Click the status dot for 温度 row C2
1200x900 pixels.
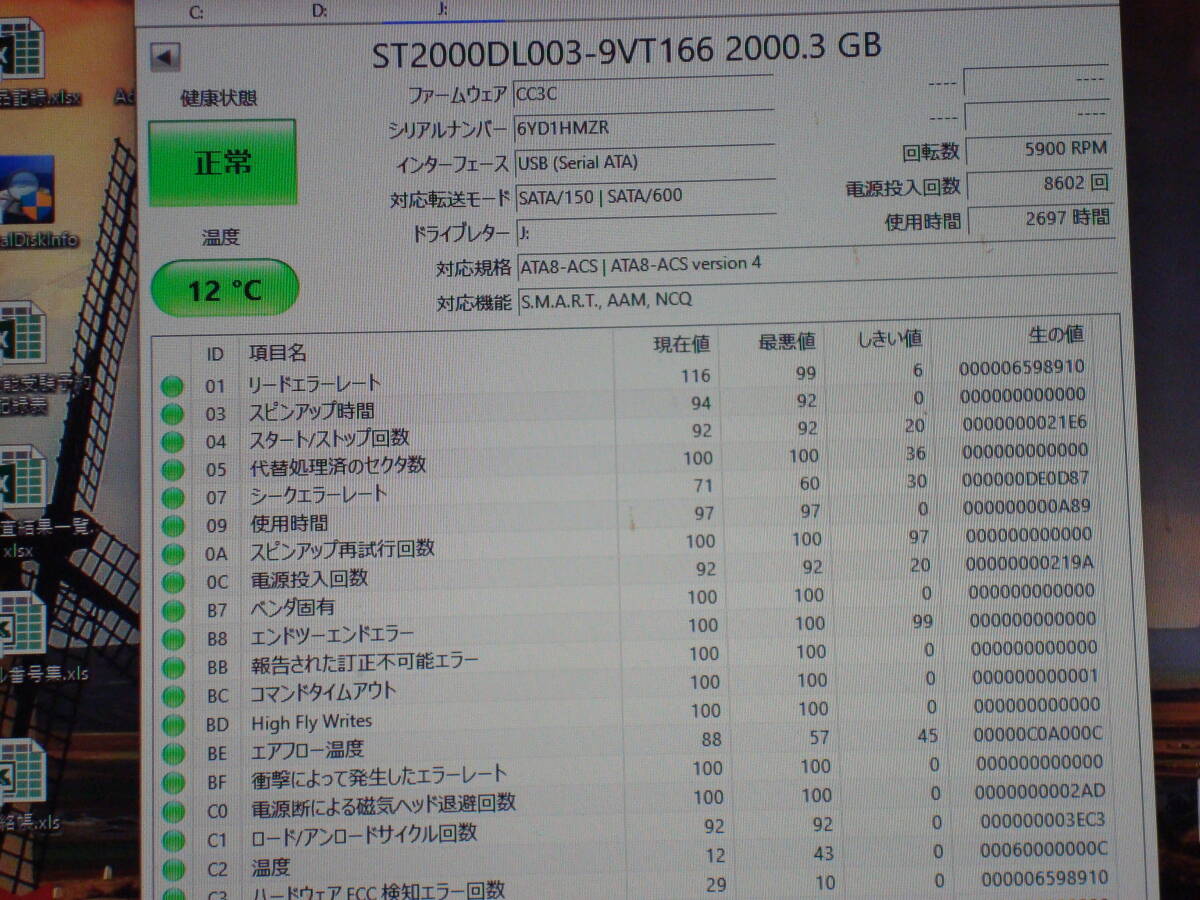173,870
